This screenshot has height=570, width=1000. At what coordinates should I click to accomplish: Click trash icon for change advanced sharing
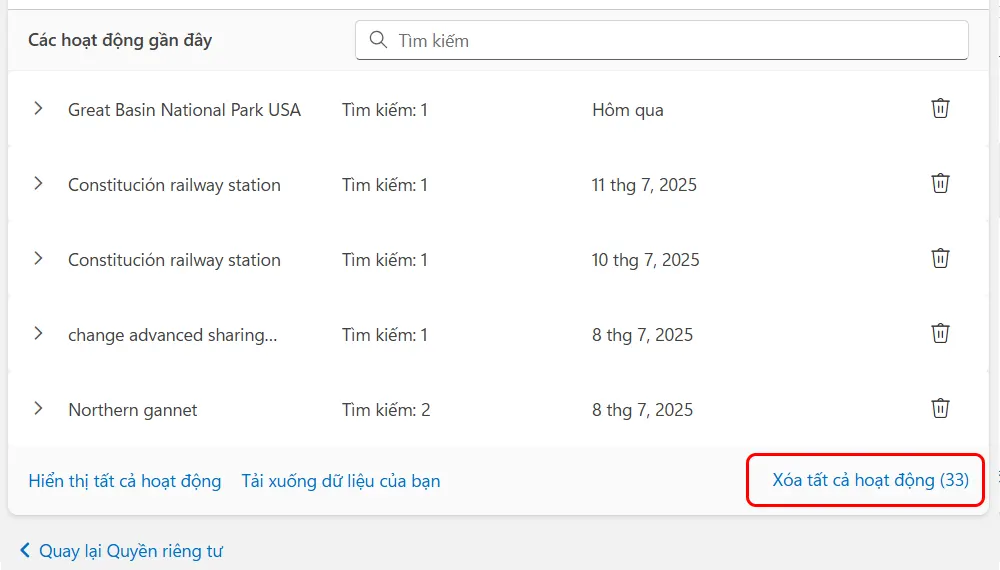[x=940, y=334]
